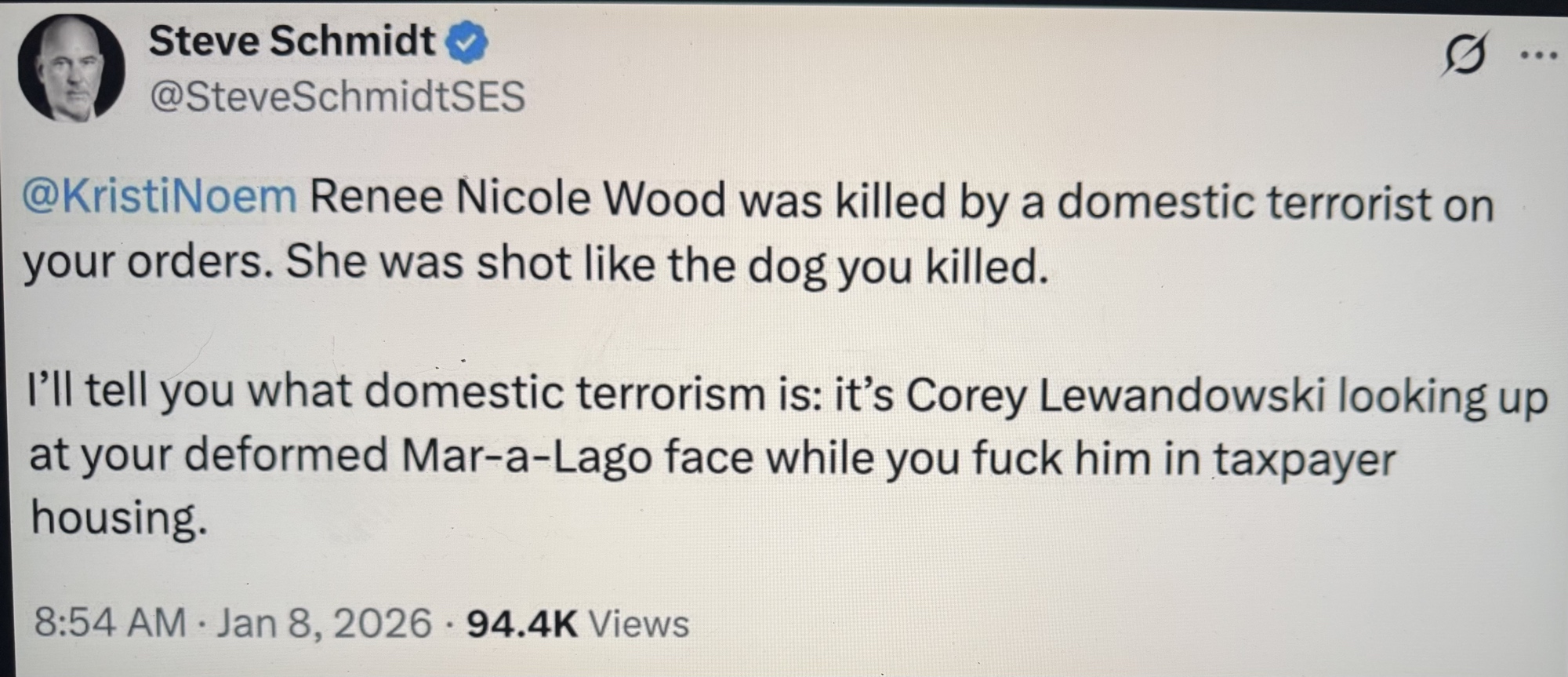Click the name Corey Lewandowski in tweet
Image resolution: width=1568 pixels, height=677 pixels.
coord(1115,395)
